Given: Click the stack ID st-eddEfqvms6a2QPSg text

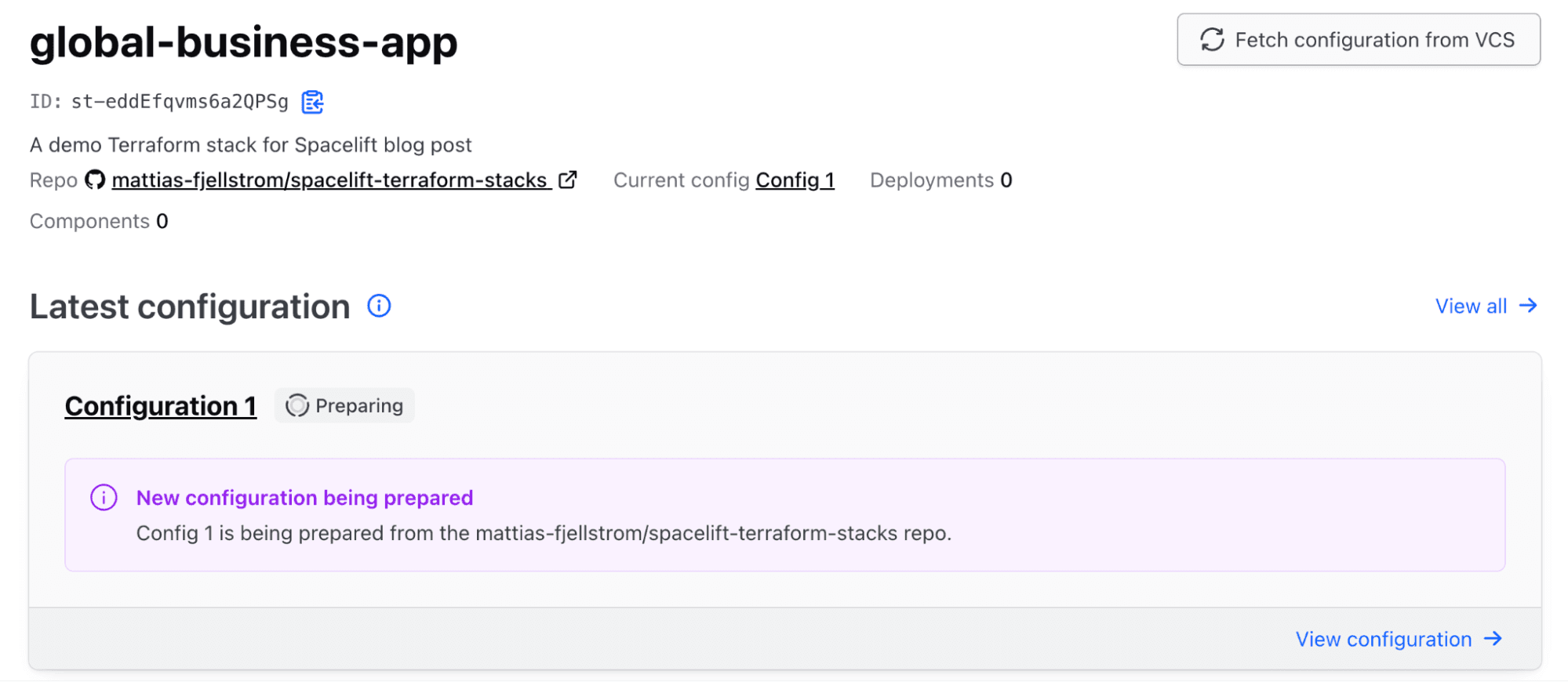Looking at the screenshot, I should 180,102.
